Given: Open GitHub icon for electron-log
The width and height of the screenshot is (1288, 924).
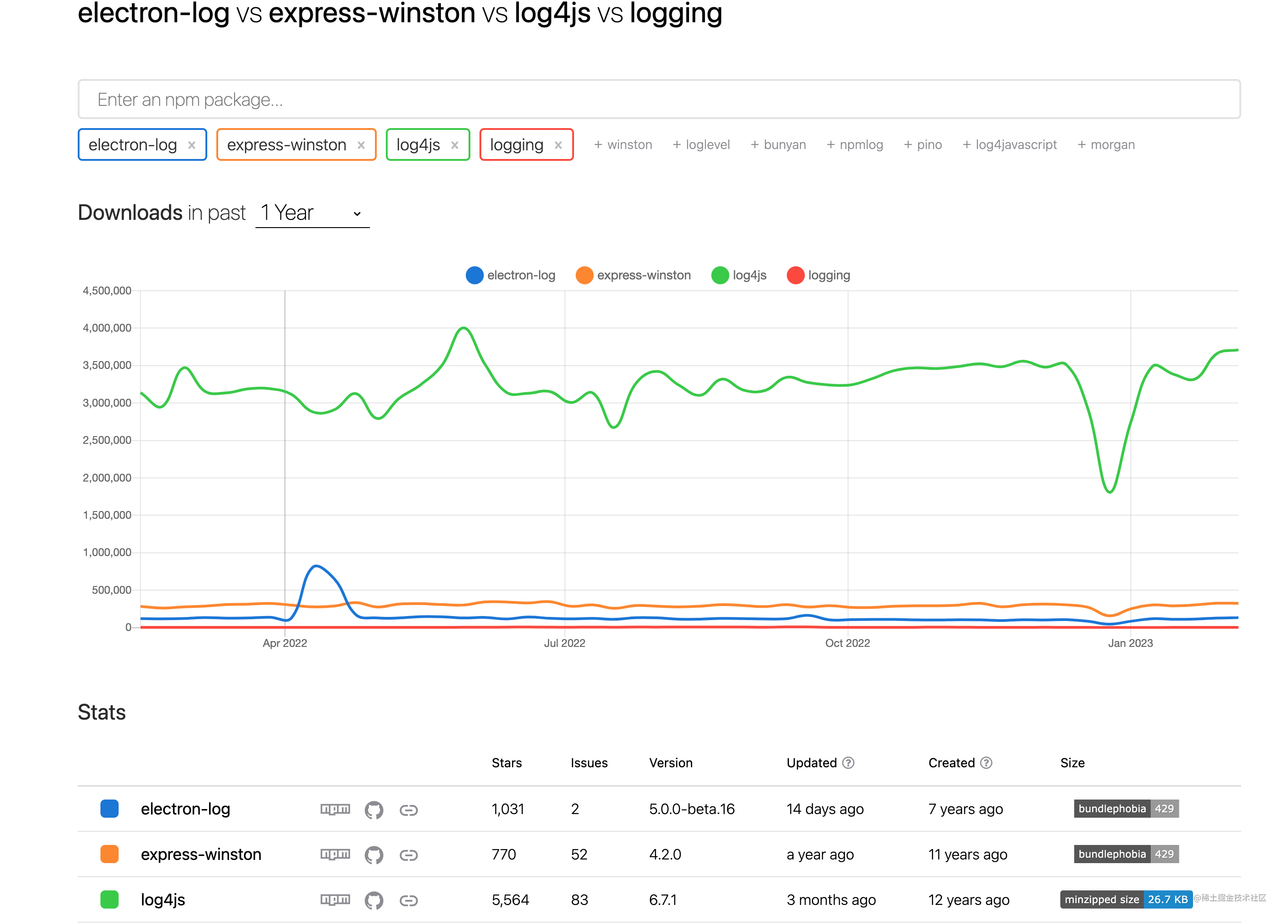Looking at the screenshot, I should pos(374,810).
